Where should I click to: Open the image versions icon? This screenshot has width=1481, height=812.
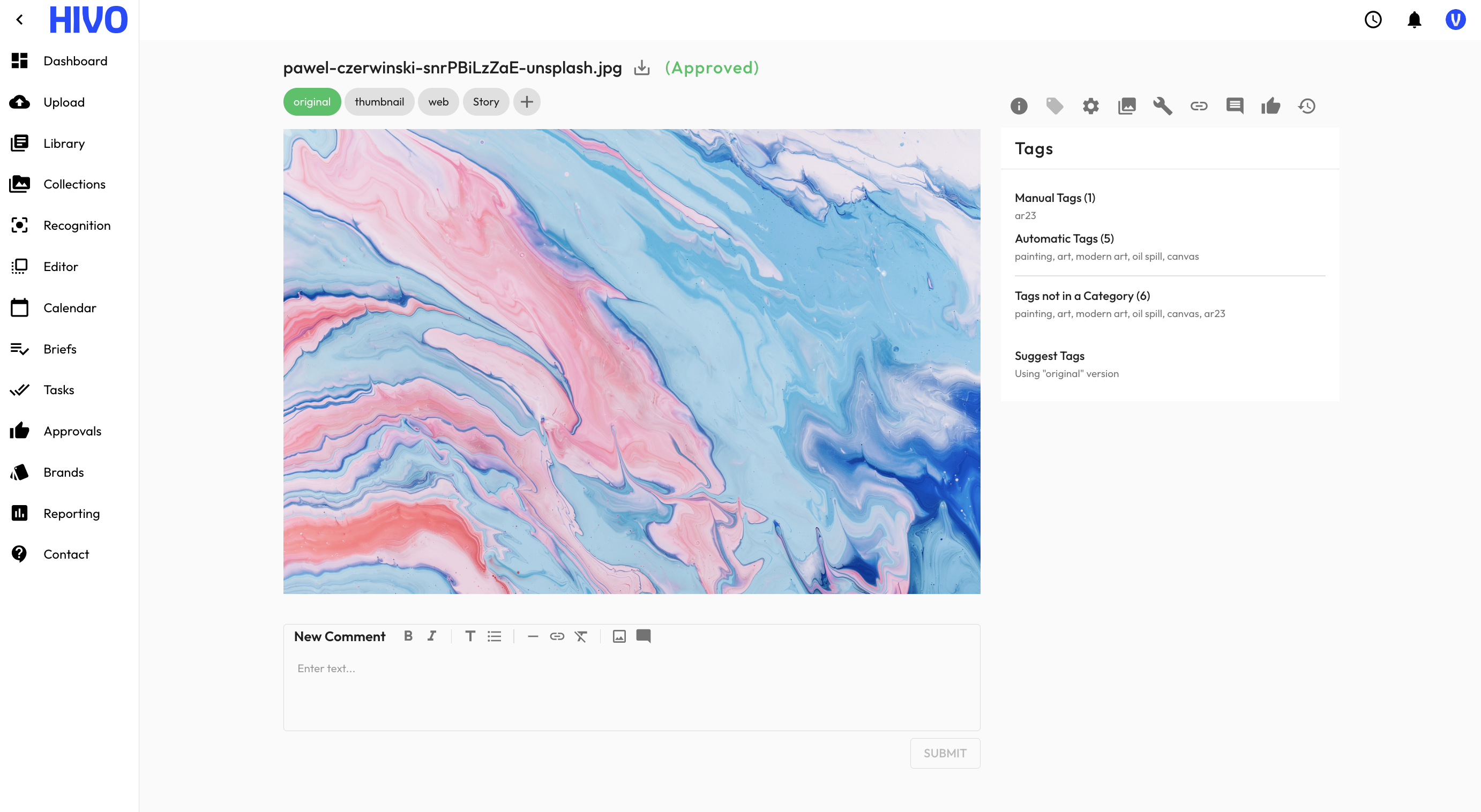1126,106
